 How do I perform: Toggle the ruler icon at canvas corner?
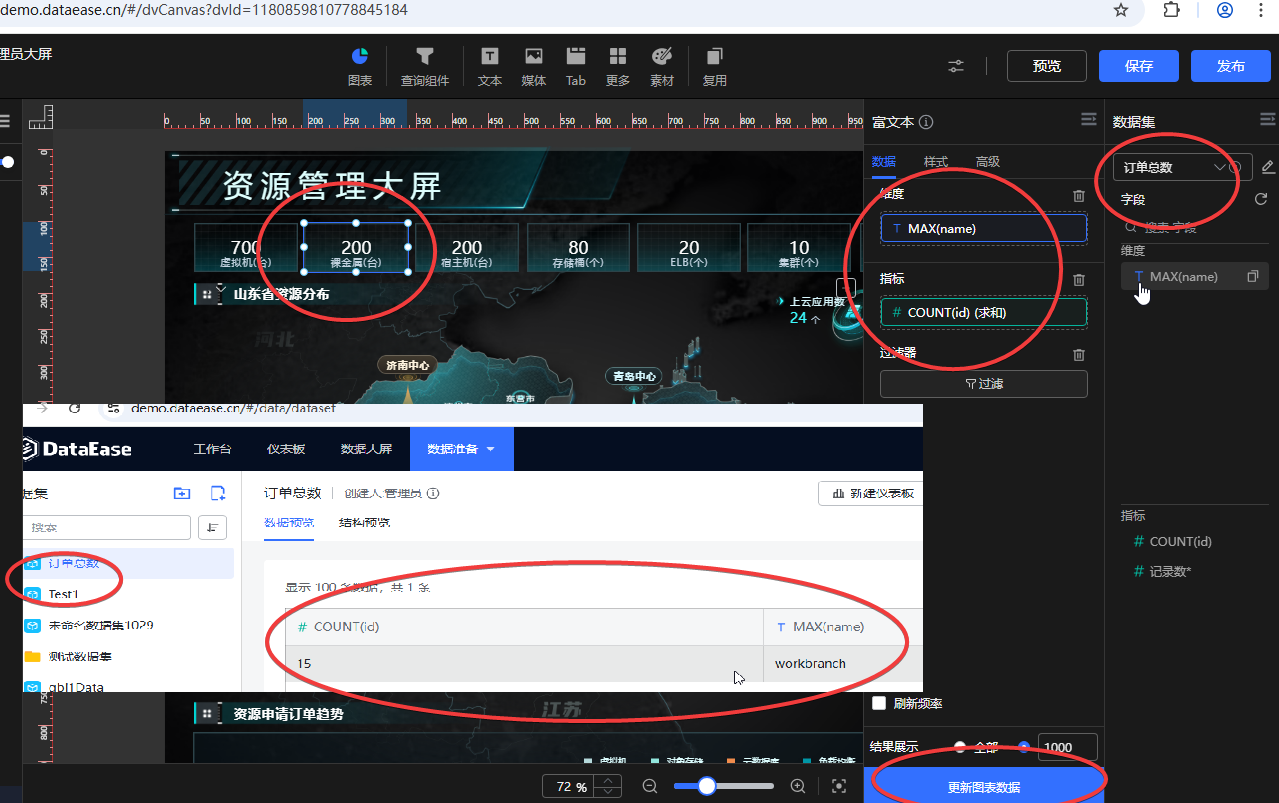pos(40,117)
